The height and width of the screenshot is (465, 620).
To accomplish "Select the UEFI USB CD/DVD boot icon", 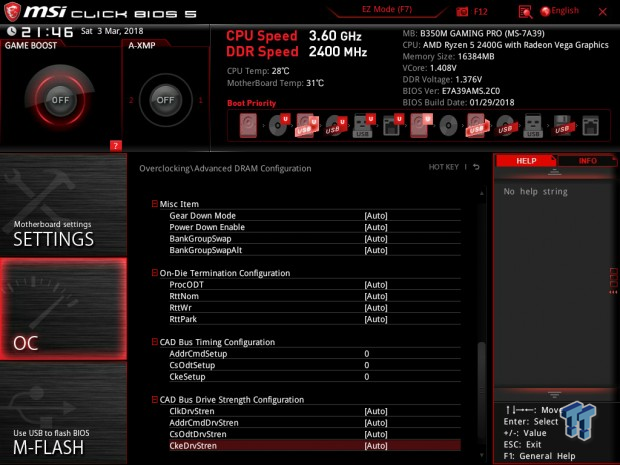I will 336,125.
